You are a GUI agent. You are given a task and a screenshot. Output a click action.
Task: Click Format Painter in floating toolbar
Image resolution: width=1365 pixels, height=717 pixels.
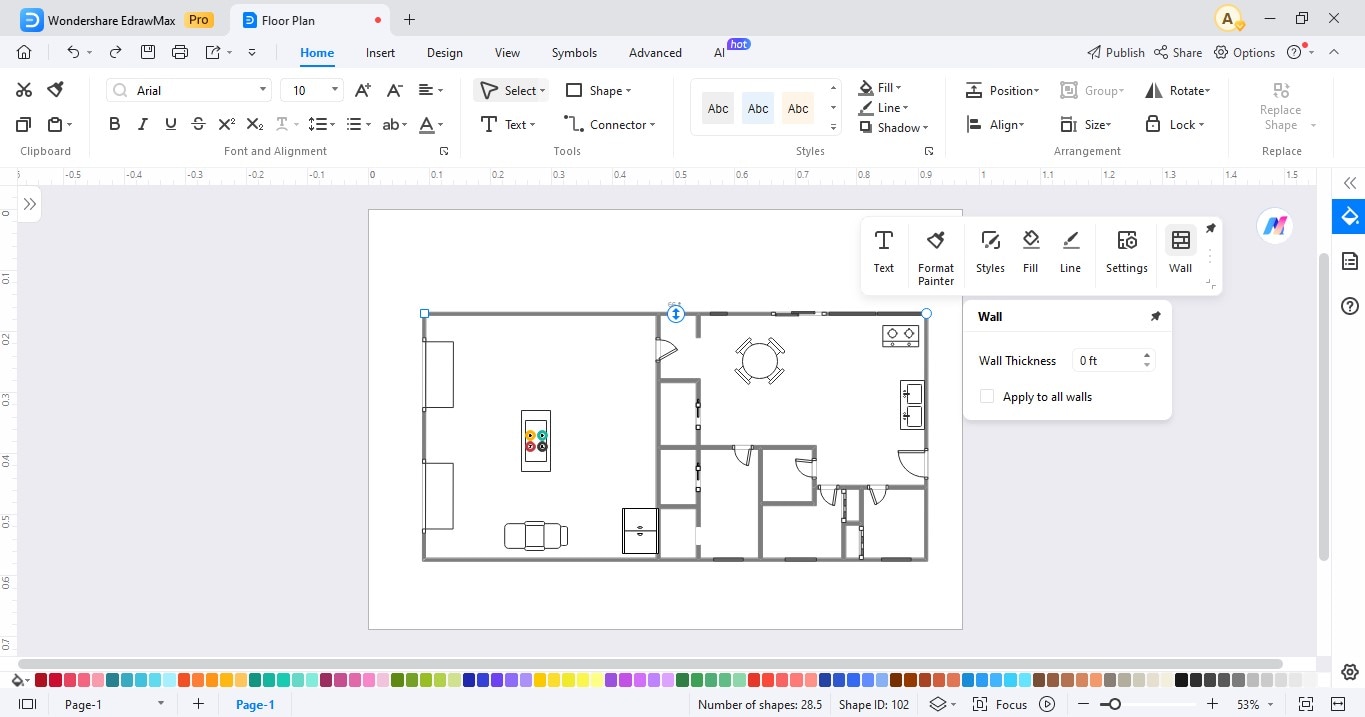[936, 256]
